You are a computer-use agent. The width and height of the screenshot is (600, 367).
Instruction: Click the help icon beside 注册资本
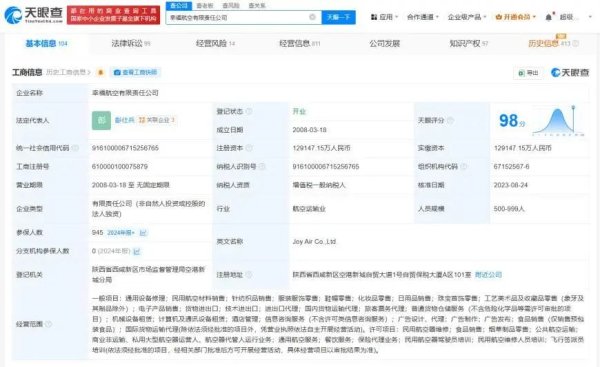click(x=249, y=148)
